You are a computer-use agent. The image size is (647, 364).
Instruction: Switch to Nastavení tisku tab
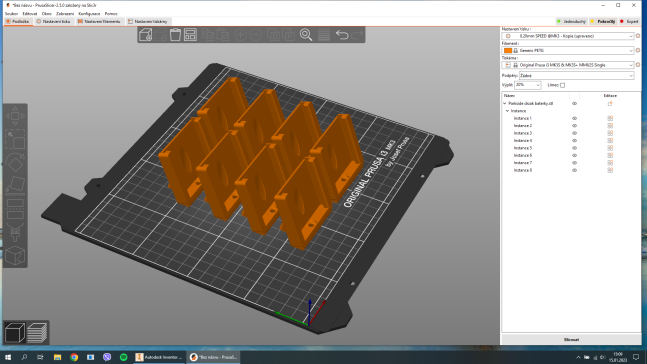pos(54,21)
